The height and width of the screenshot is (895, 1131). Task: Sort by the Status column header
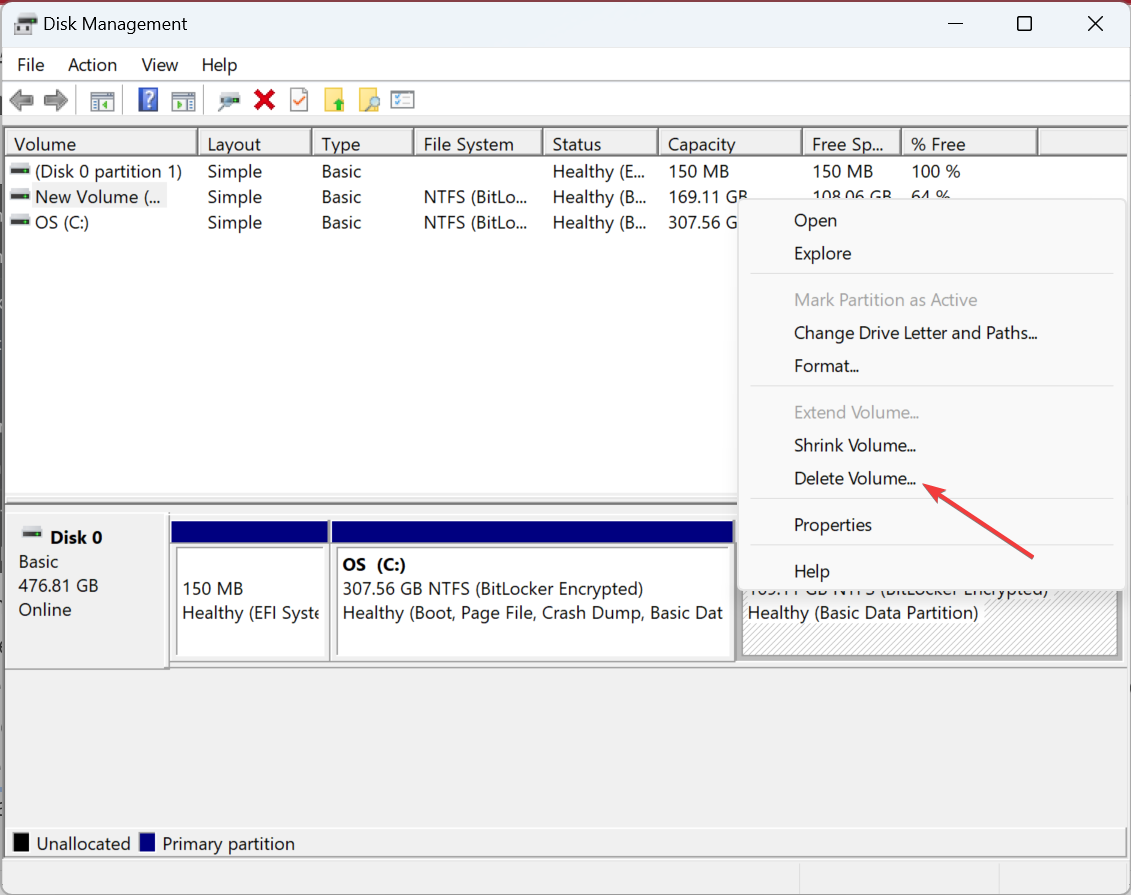tap(601, 144)
